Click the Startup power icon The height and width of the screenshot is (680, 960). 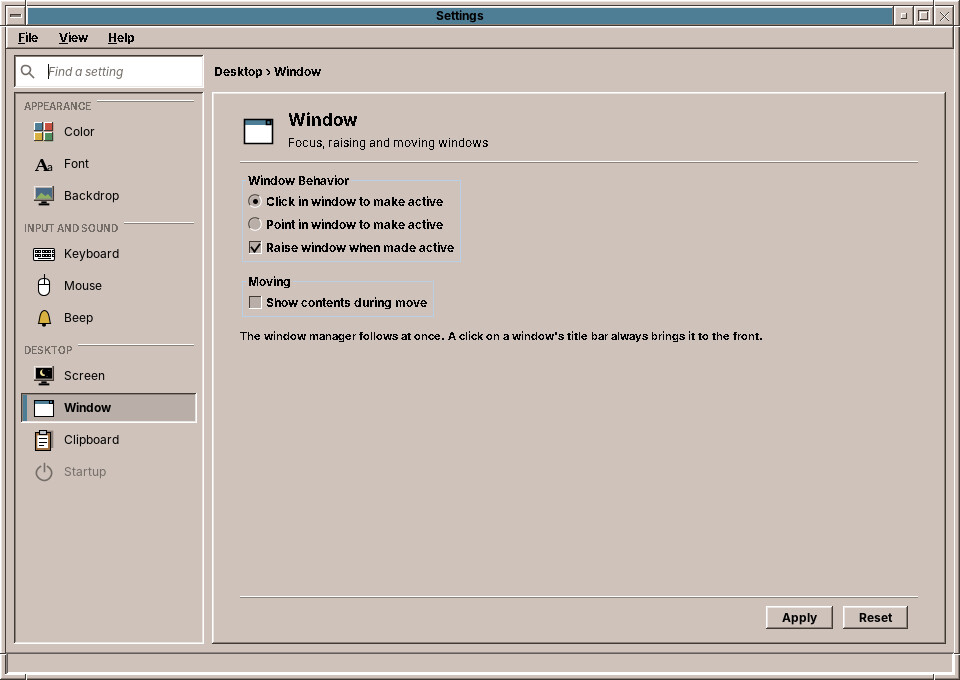click(x=43, y=472)
